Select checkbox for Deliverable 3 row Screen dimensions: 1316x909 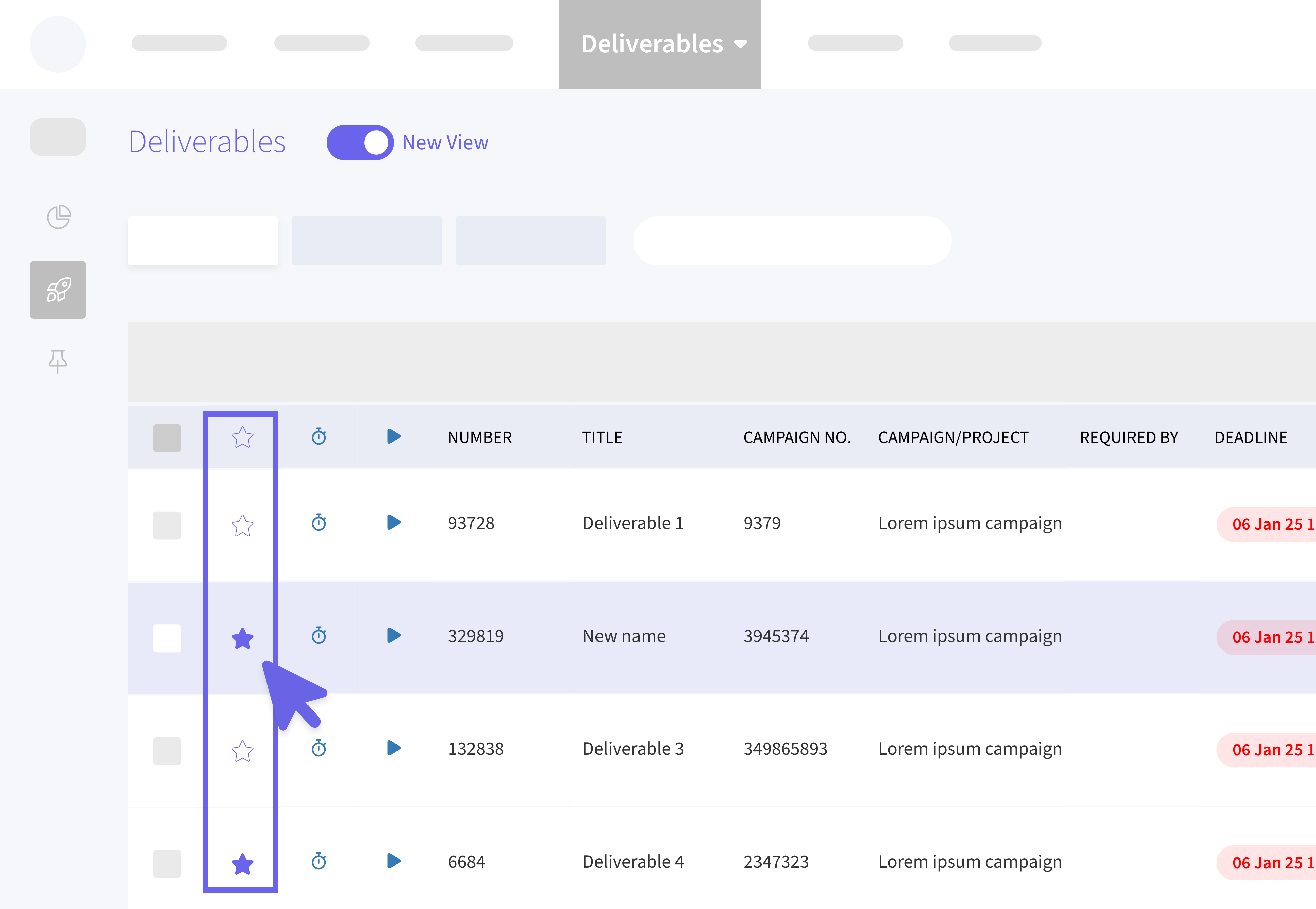coord(167,751)
